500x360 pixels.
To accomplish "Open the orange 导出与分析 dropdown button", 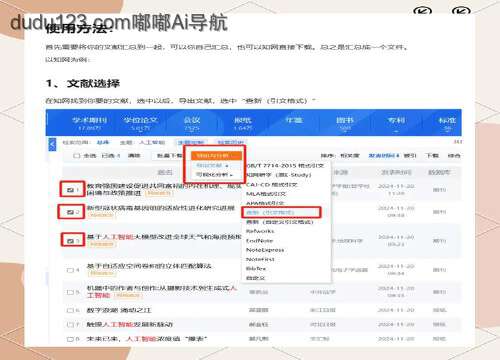I will (216, 156).
